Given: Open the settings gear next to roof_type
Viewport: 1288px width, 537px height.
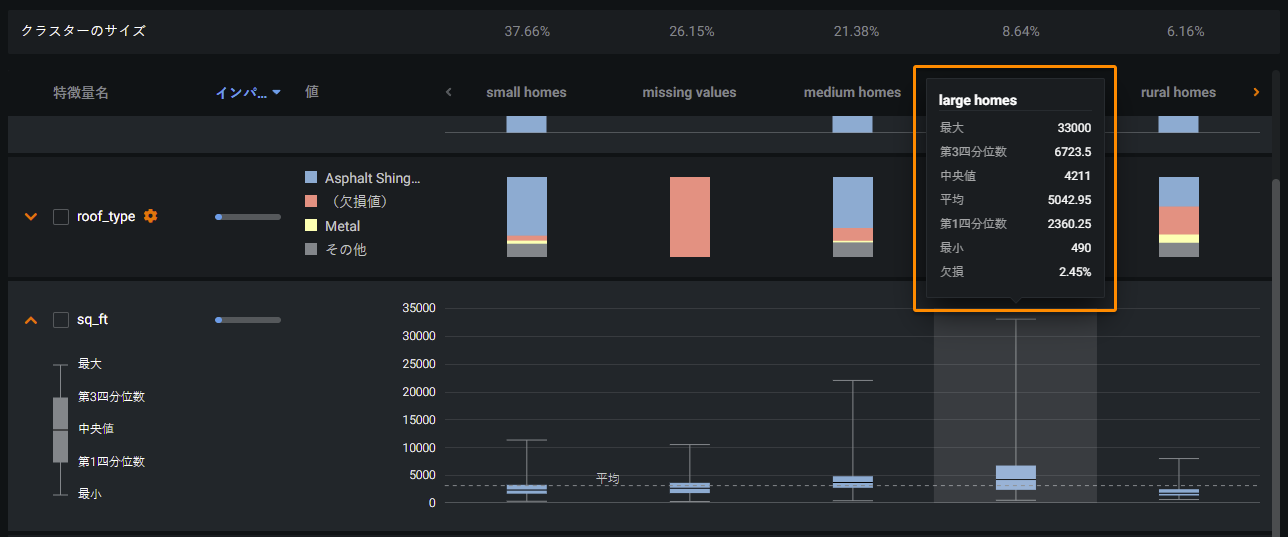Looking at the screenshot, I should coord(151,216).
